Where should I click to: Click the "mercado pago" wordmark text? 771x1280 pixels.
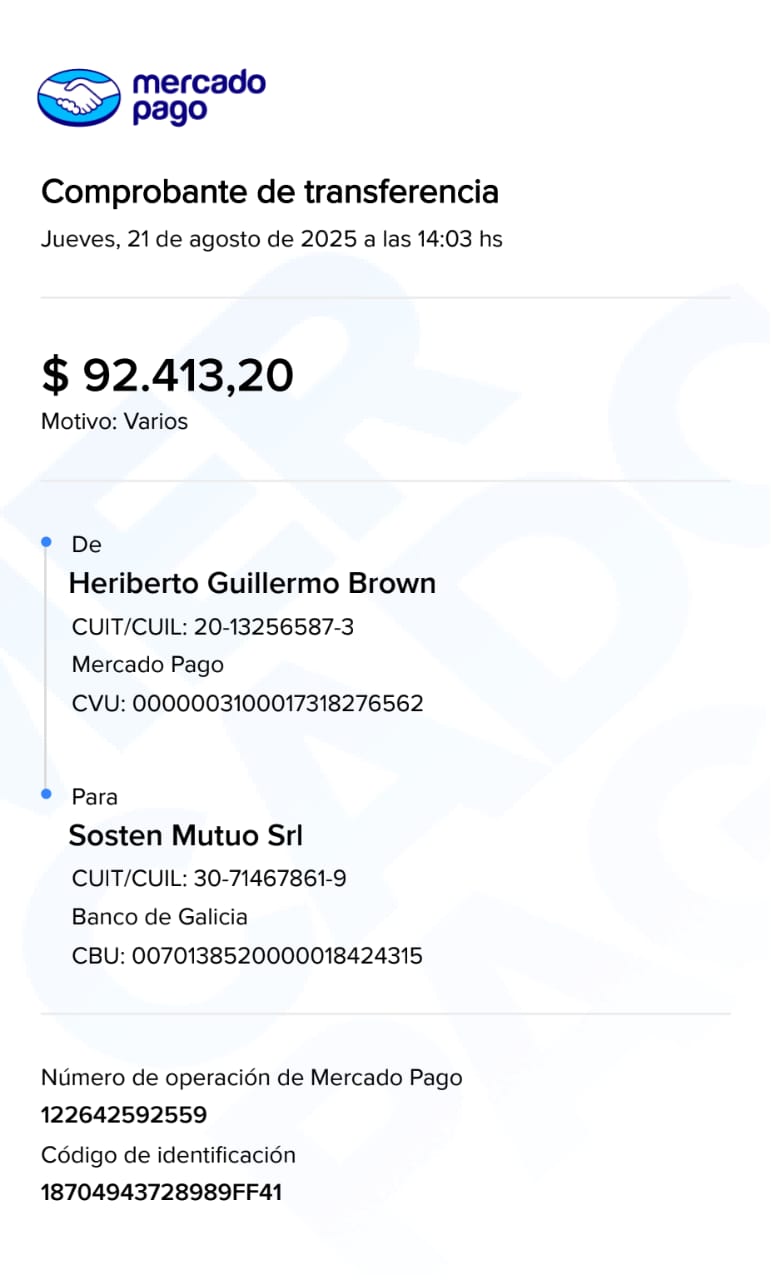pyautogui.click(x=198, y=97)
